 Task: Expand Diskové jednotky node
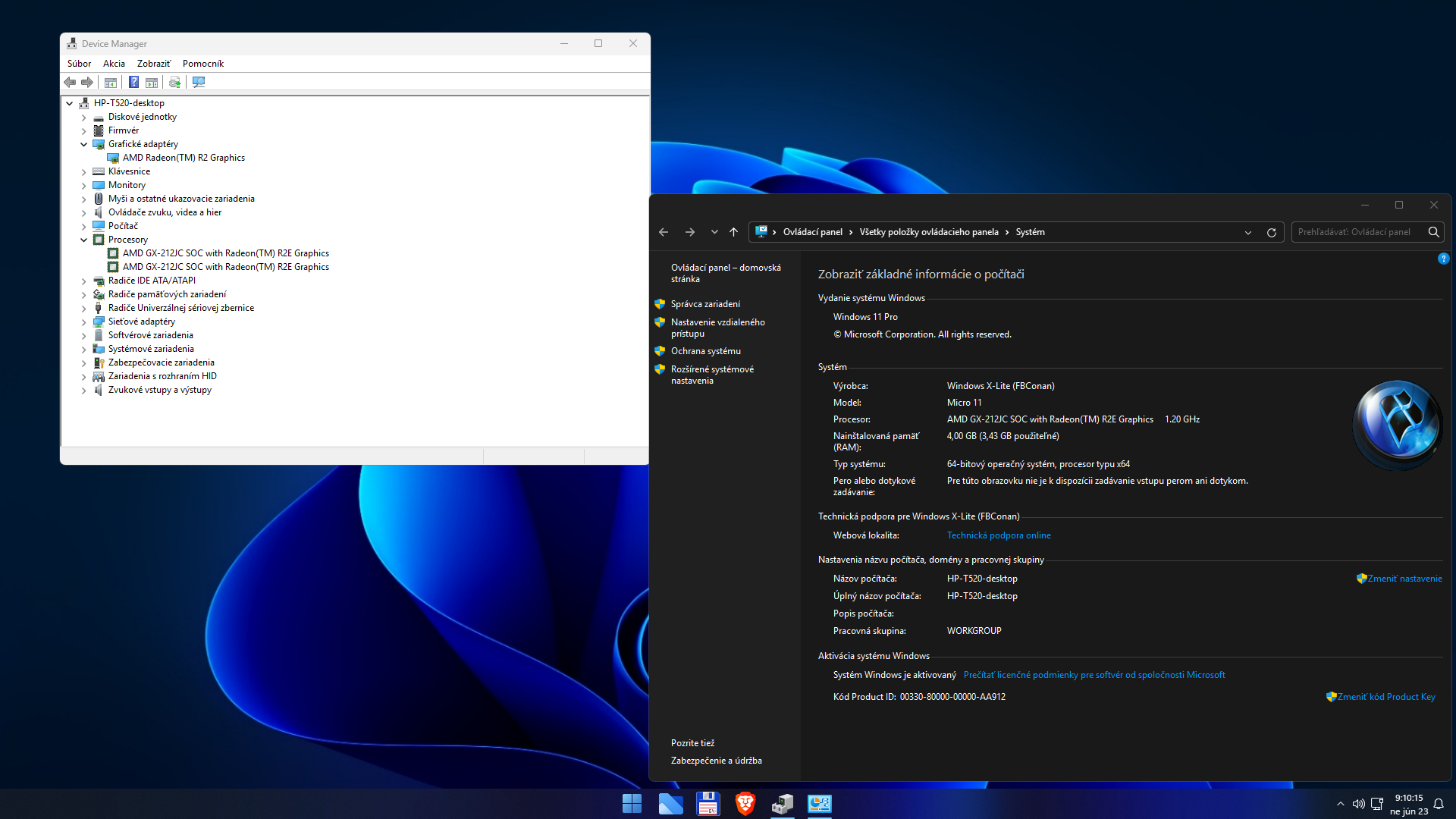[83, 118]
